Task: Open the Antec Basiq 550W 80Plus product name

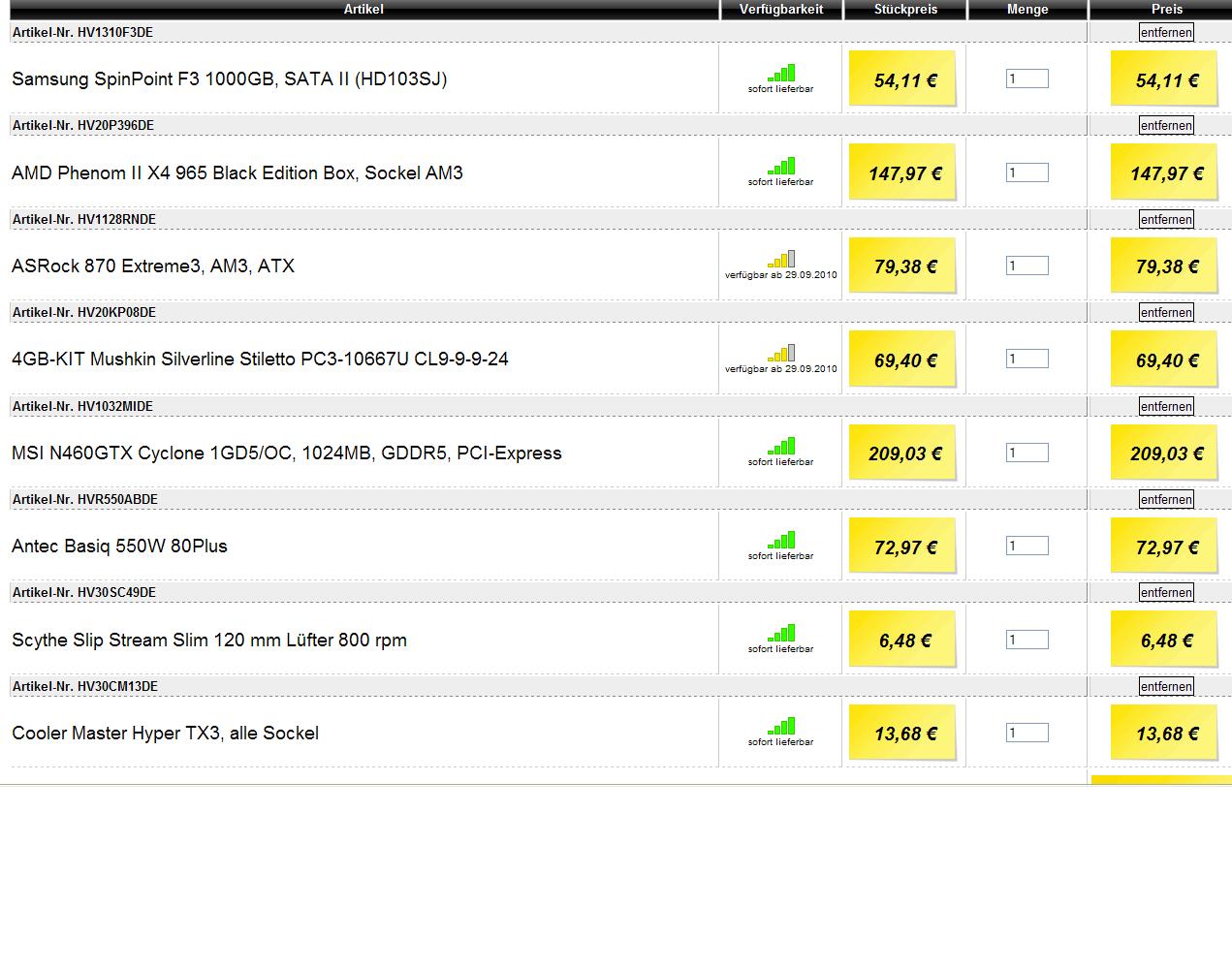Action: (119, 546)
